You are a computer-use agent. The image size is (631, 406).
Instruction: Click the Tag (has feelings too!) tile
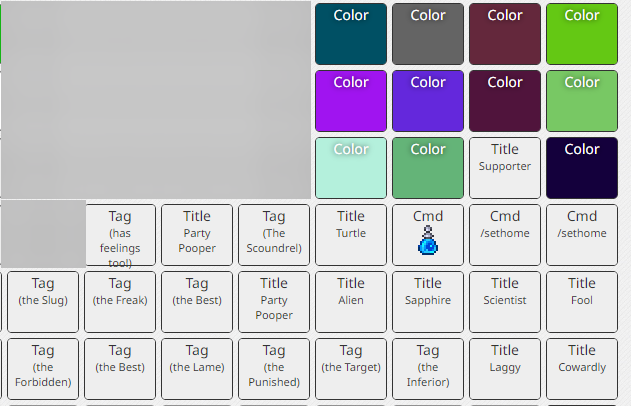point(121,235)
